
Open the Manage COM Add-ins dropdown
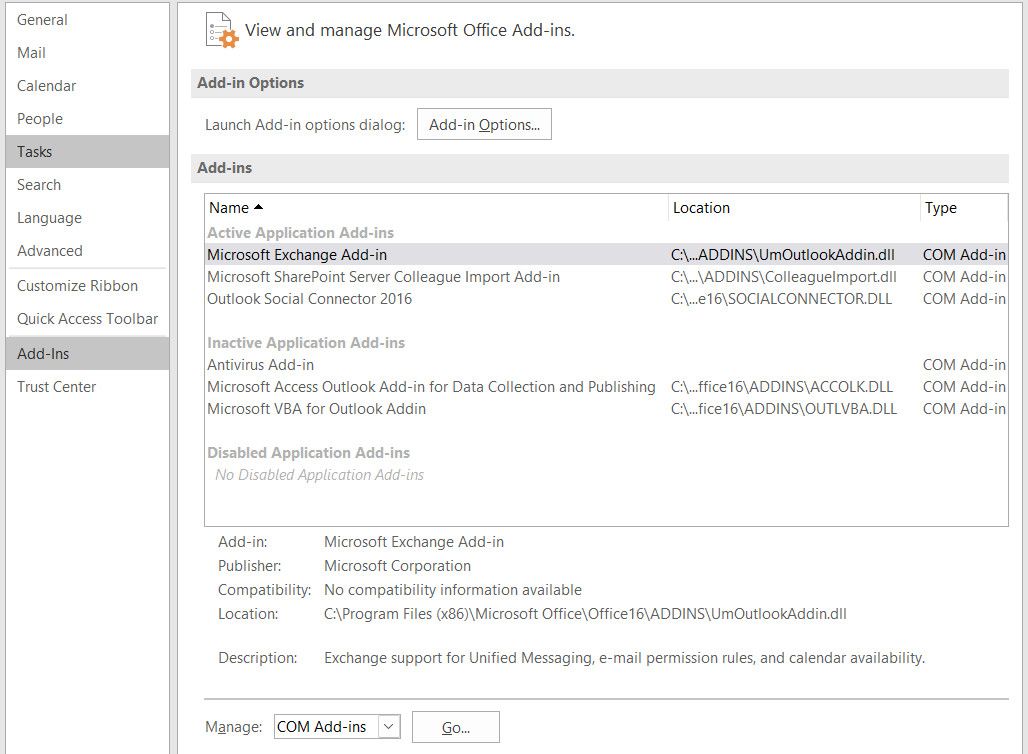[x=389, y=727]
